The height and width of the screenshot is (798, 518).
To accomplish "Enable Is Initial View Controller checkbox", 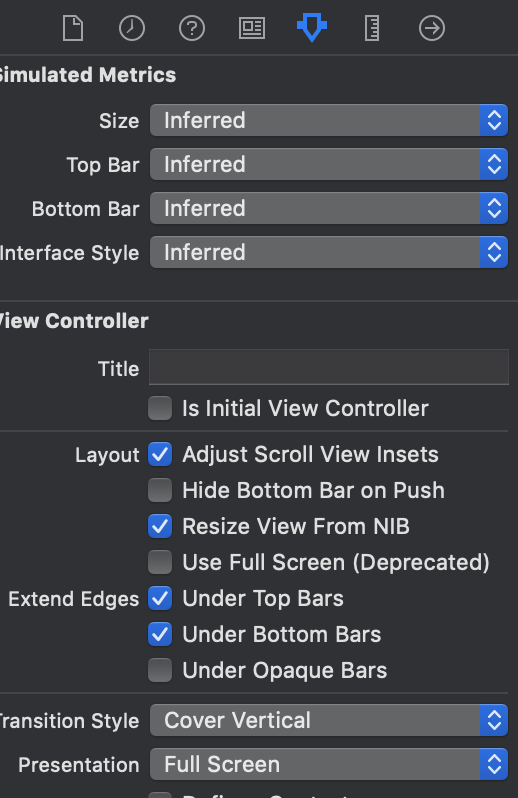I will [x=160, y=408].
